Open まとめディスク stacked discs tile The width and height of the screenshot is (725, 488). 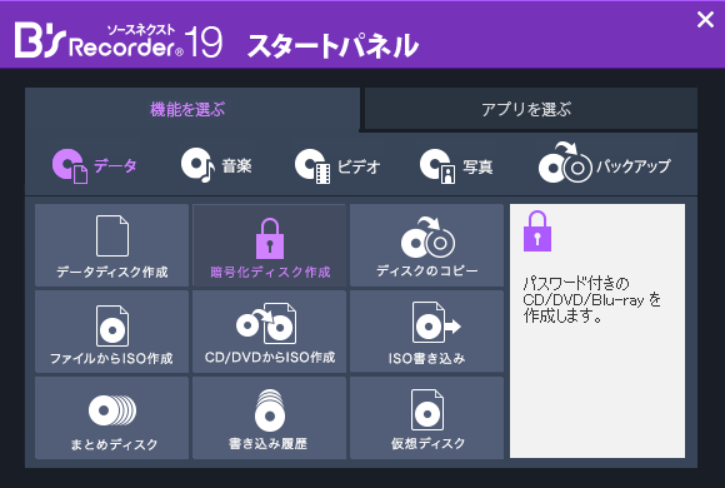click(x=112, y=418)
